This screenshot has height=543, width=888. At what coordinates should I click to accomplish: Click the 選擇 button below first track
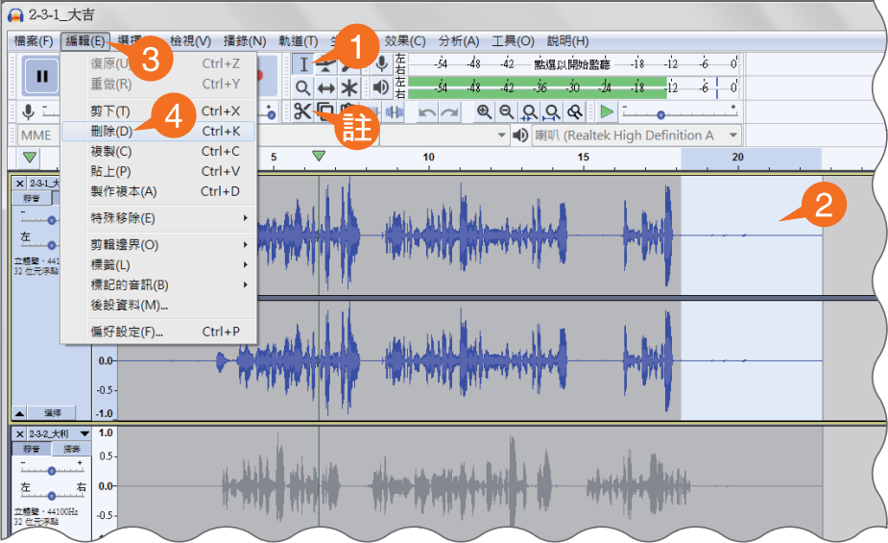52,413
